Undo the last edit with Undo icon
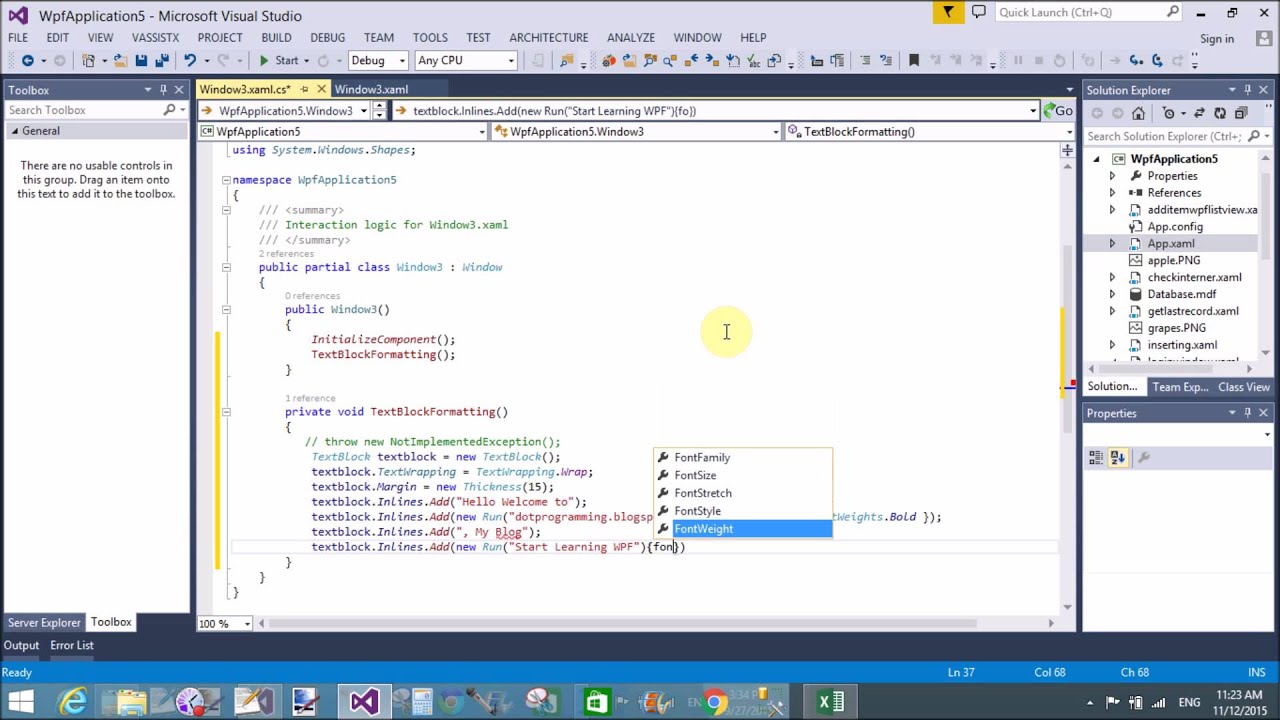Viewport: 1280px width, 720px height. tap(189, 61)
